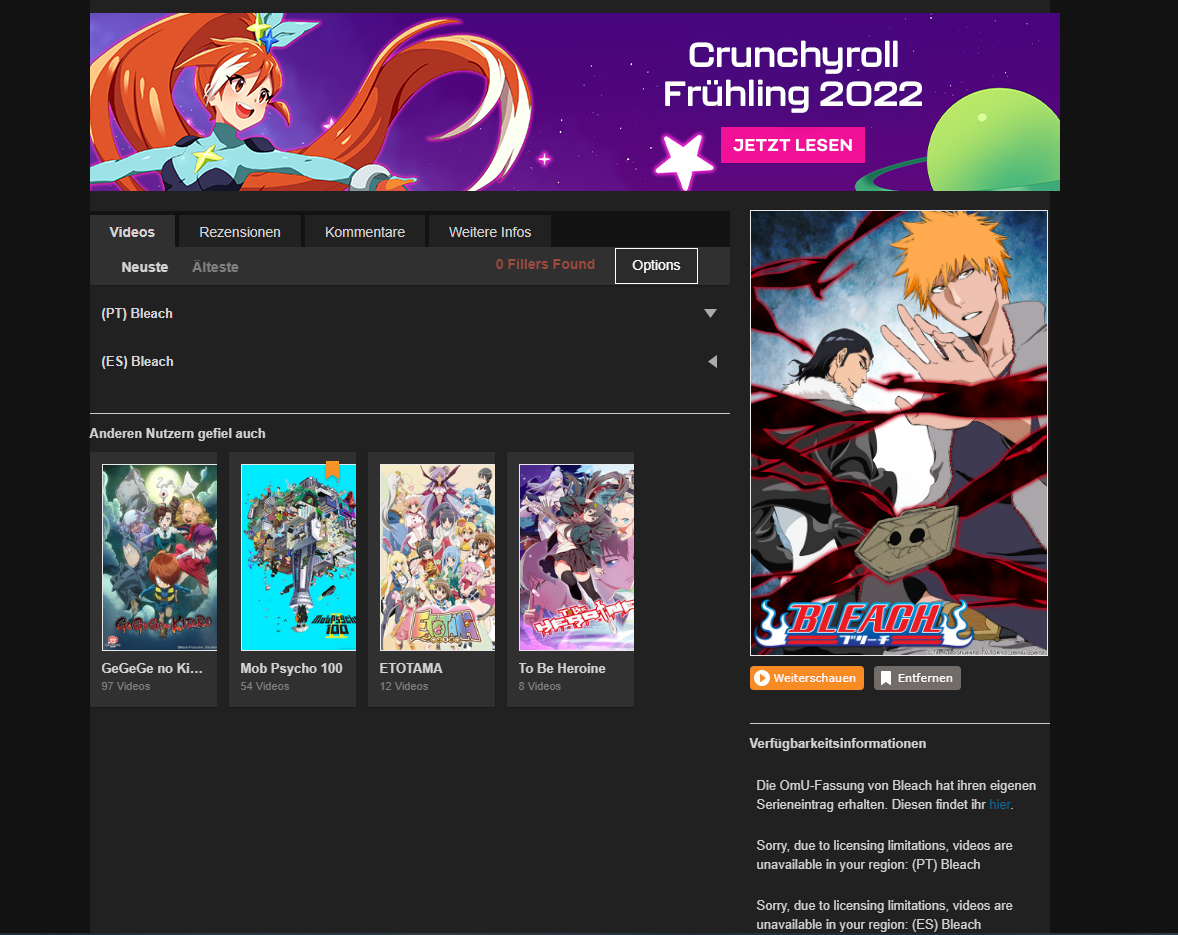Follow the 'hier' link in availability info
This screenshot has height=935, width=1178.
coord(999,805)
